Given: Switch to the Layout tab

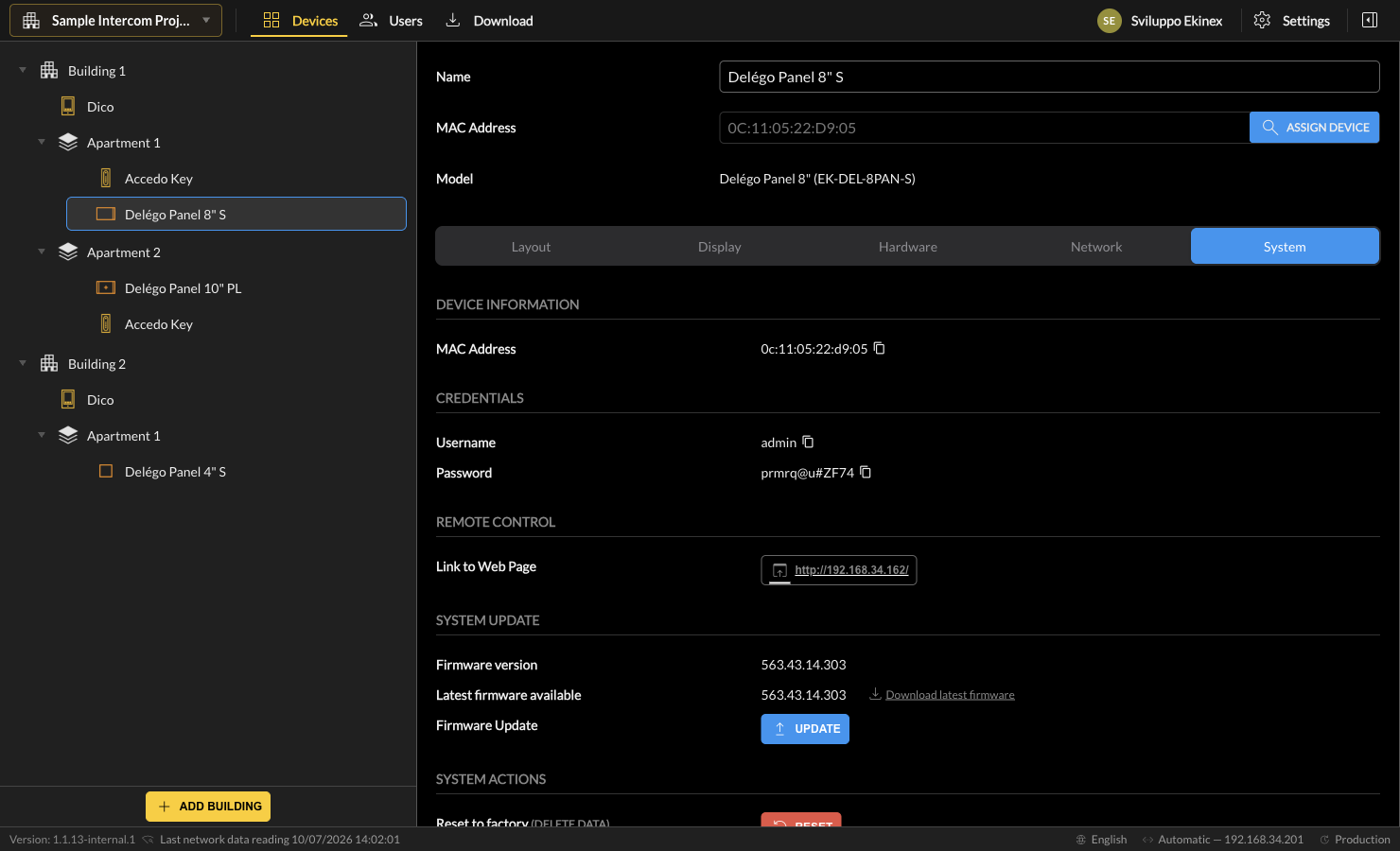Looking at the screenshot, I should coord(531,247).
